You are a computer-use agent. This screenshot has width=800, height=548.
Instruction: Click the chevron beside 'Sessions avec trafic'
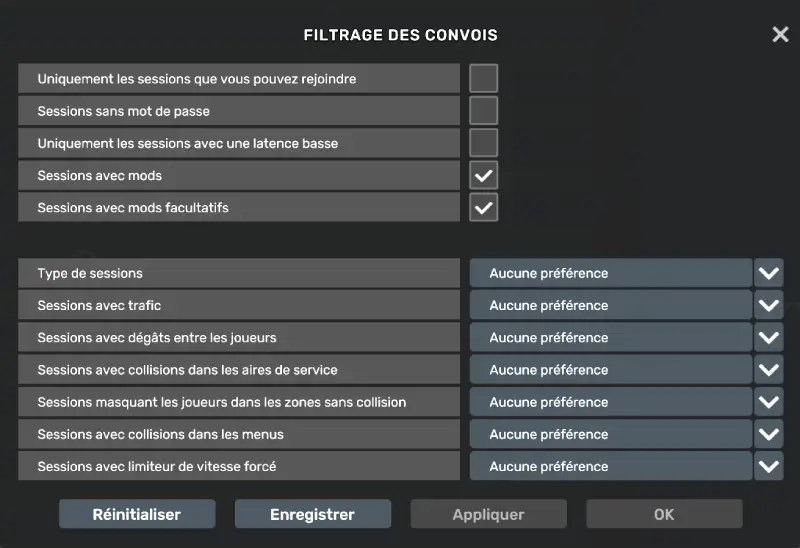click(769, 305)
